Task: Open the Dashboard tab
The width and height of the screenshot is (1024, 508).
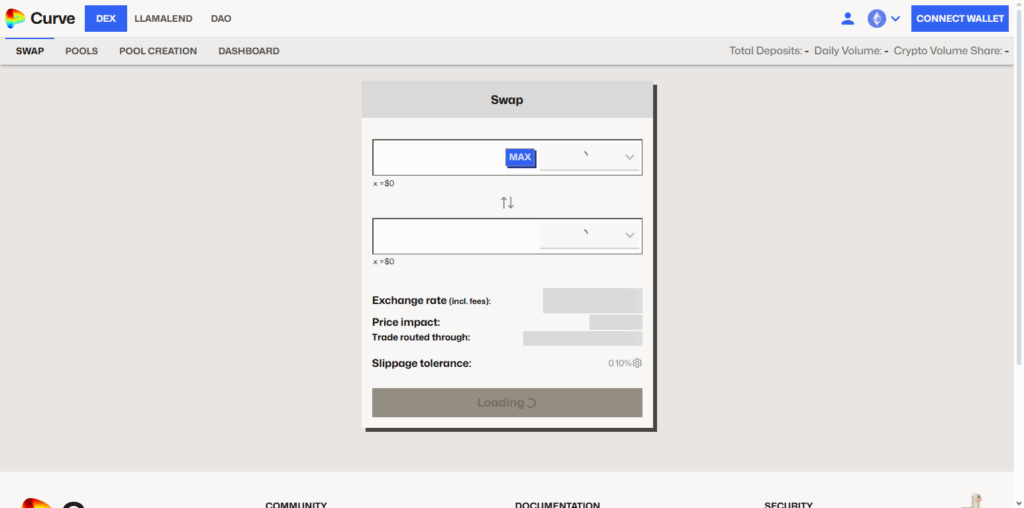Action: (249, 51)
